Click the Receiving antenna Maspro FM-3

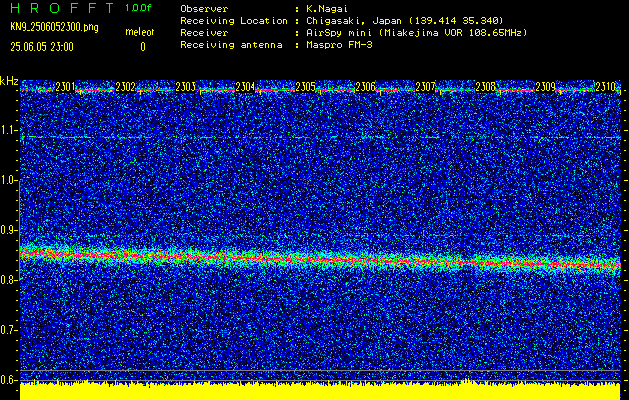[x=339, y=45]
